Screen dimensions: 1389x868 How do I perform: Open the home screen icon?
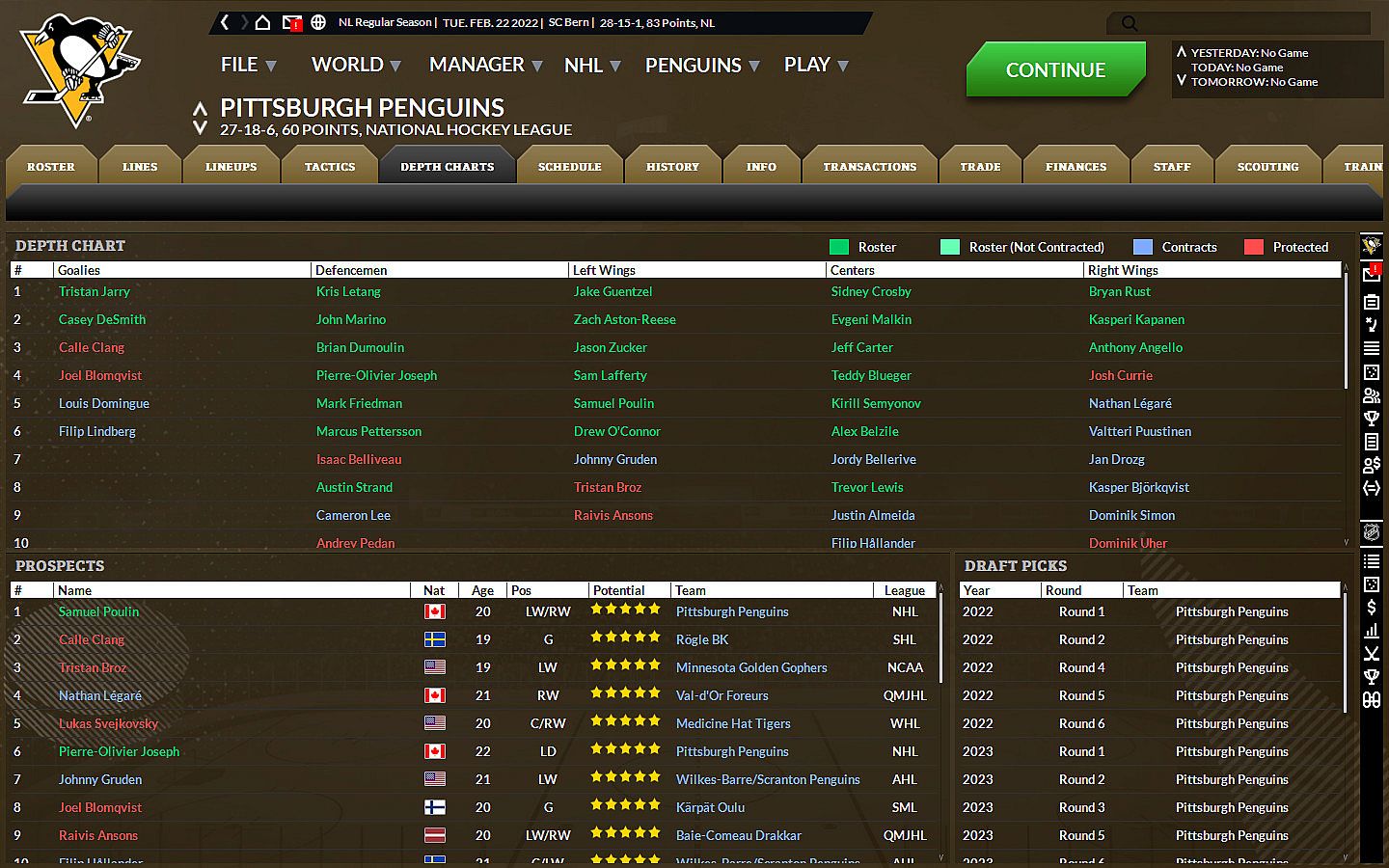pyautogui.click(x=262, y=22)
